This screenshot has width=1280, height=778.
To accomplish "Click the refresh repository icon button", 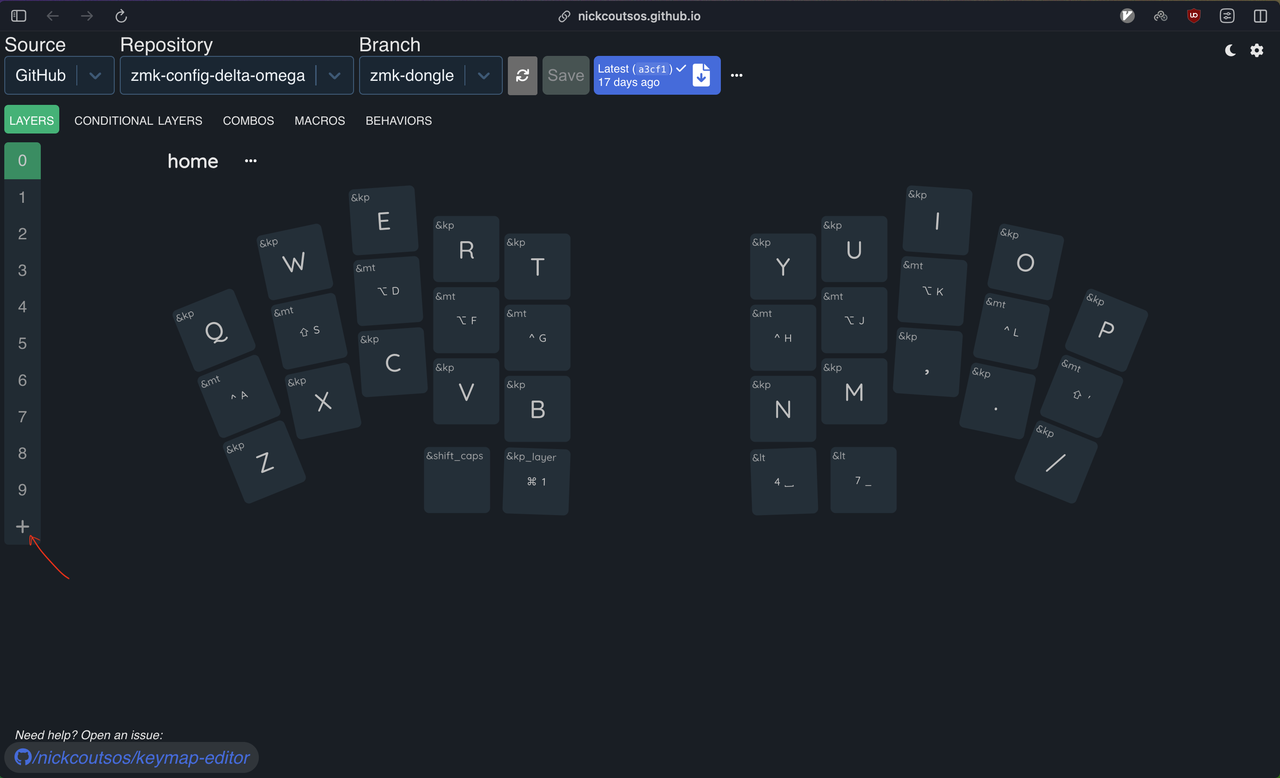I will (523, 75).
